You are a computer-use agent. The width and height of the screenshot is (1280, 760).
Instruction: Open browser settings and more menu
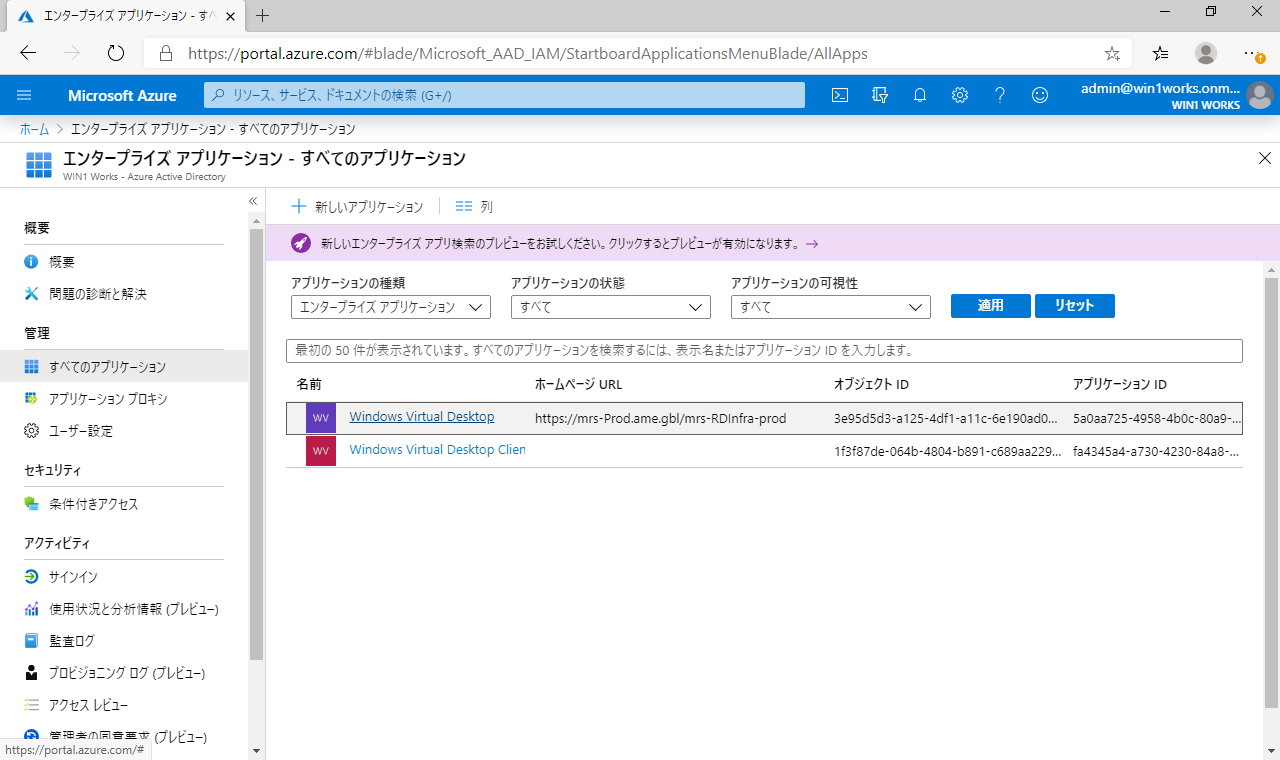pyautogui.click(x=1253, y=53)
